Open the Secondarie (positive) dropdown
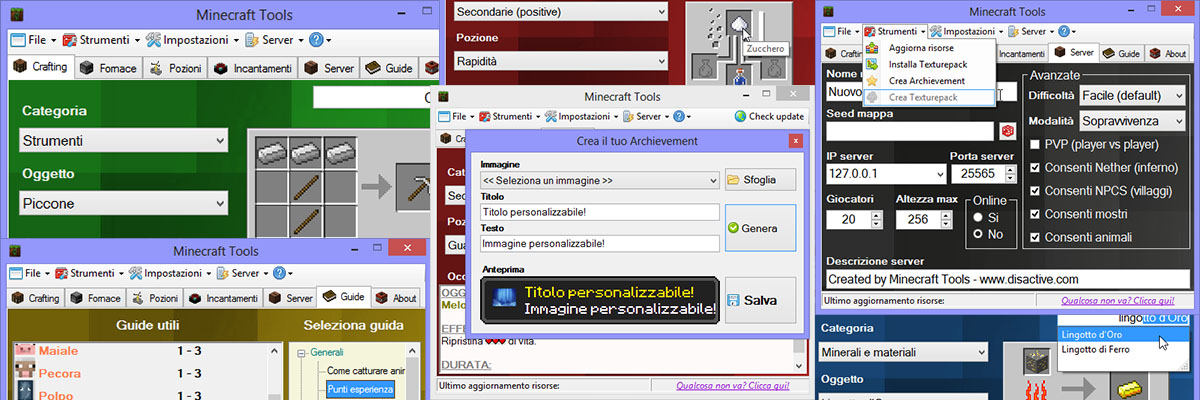 coord(560,12)
